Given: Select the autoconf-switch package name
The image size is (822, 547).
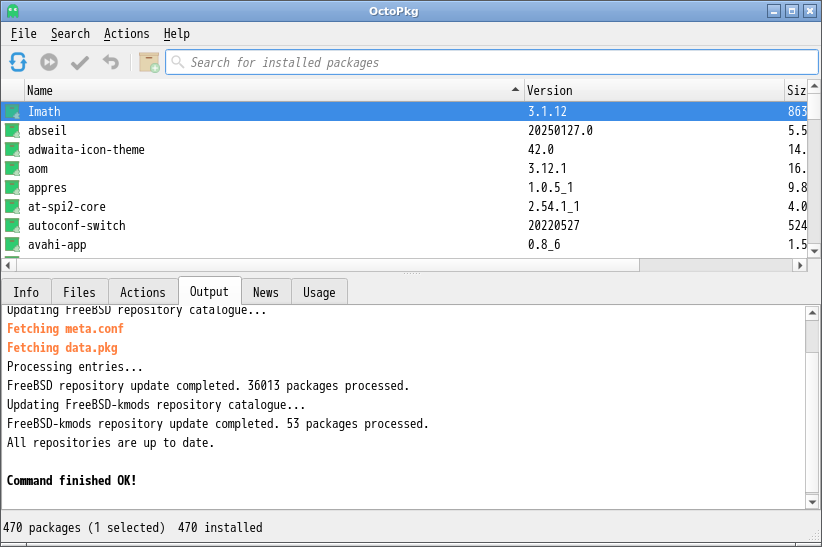Looking at the screenshot, I should coord(77,226).
